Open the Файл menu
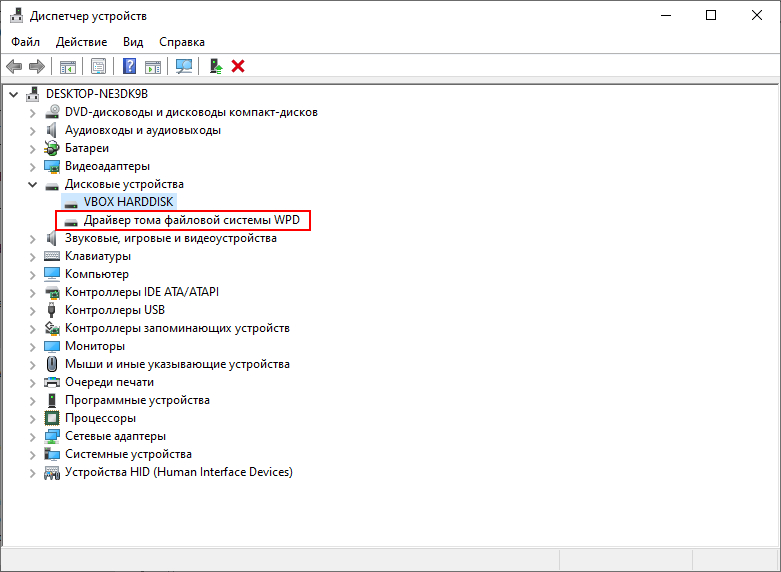This screenshot has height=572, width=781. tap(25, 42)
